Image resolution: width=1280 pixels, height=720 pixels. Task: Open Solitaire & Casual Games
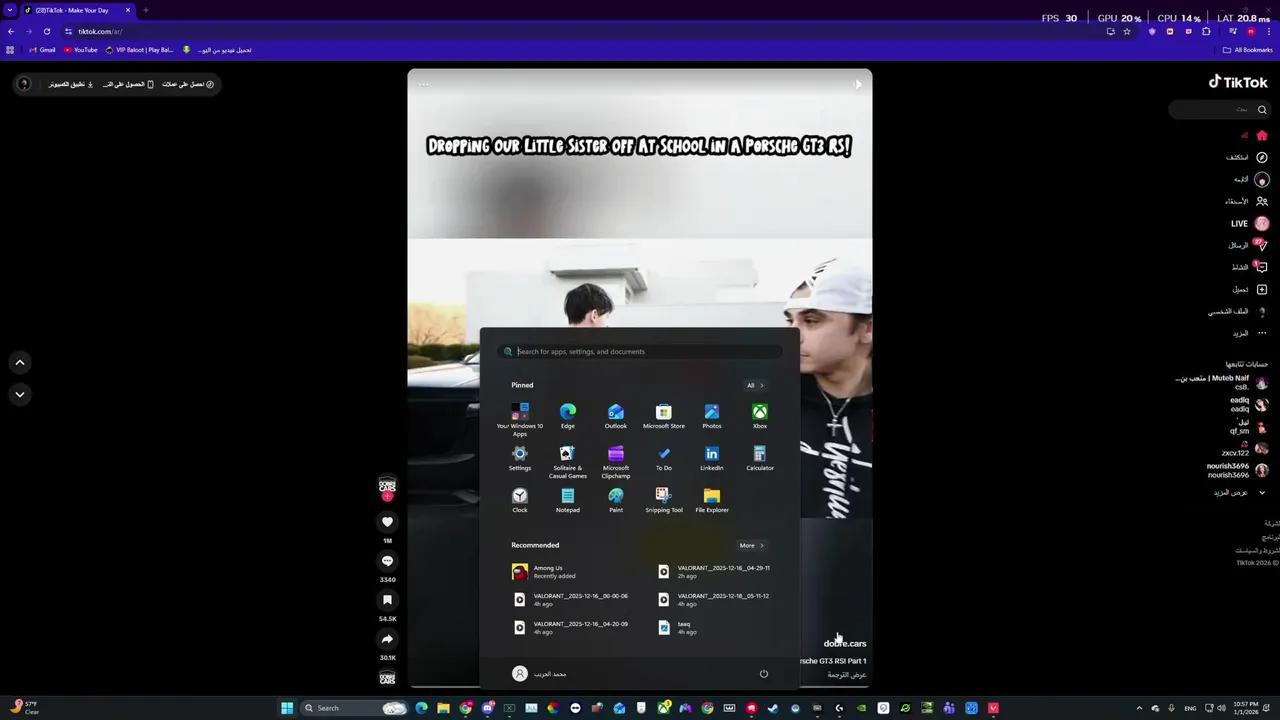pyautogui.click(x=568, y=462)
